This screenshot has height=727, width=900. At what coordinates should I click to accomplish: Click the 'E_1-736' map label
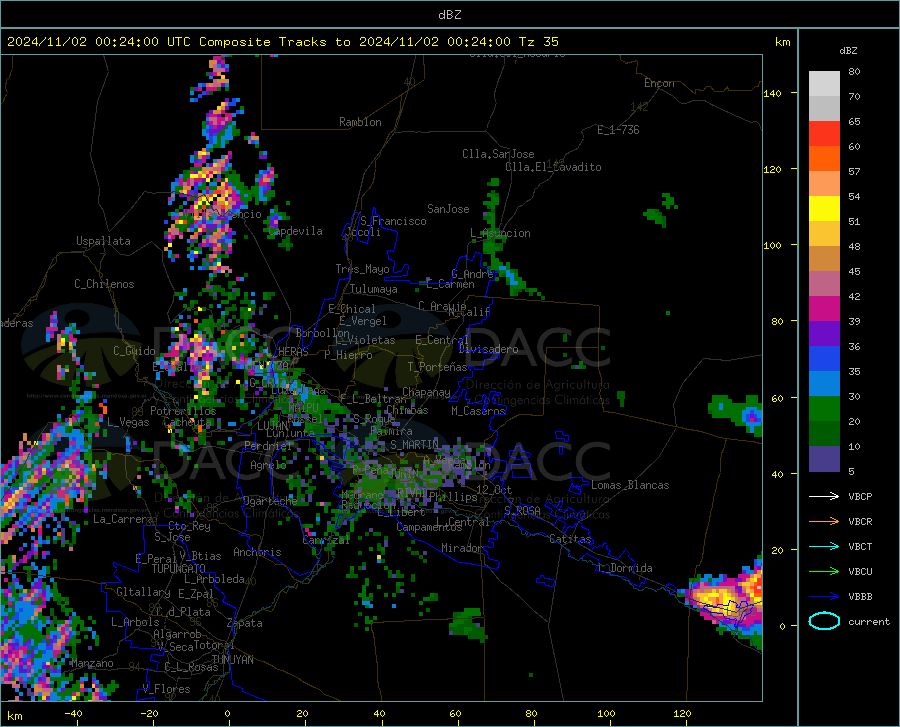point(618,130)
